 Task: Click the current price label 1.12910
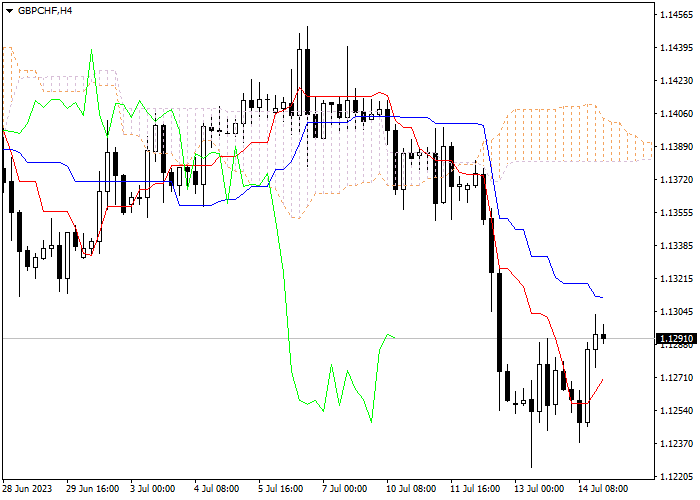coord(676,338)
